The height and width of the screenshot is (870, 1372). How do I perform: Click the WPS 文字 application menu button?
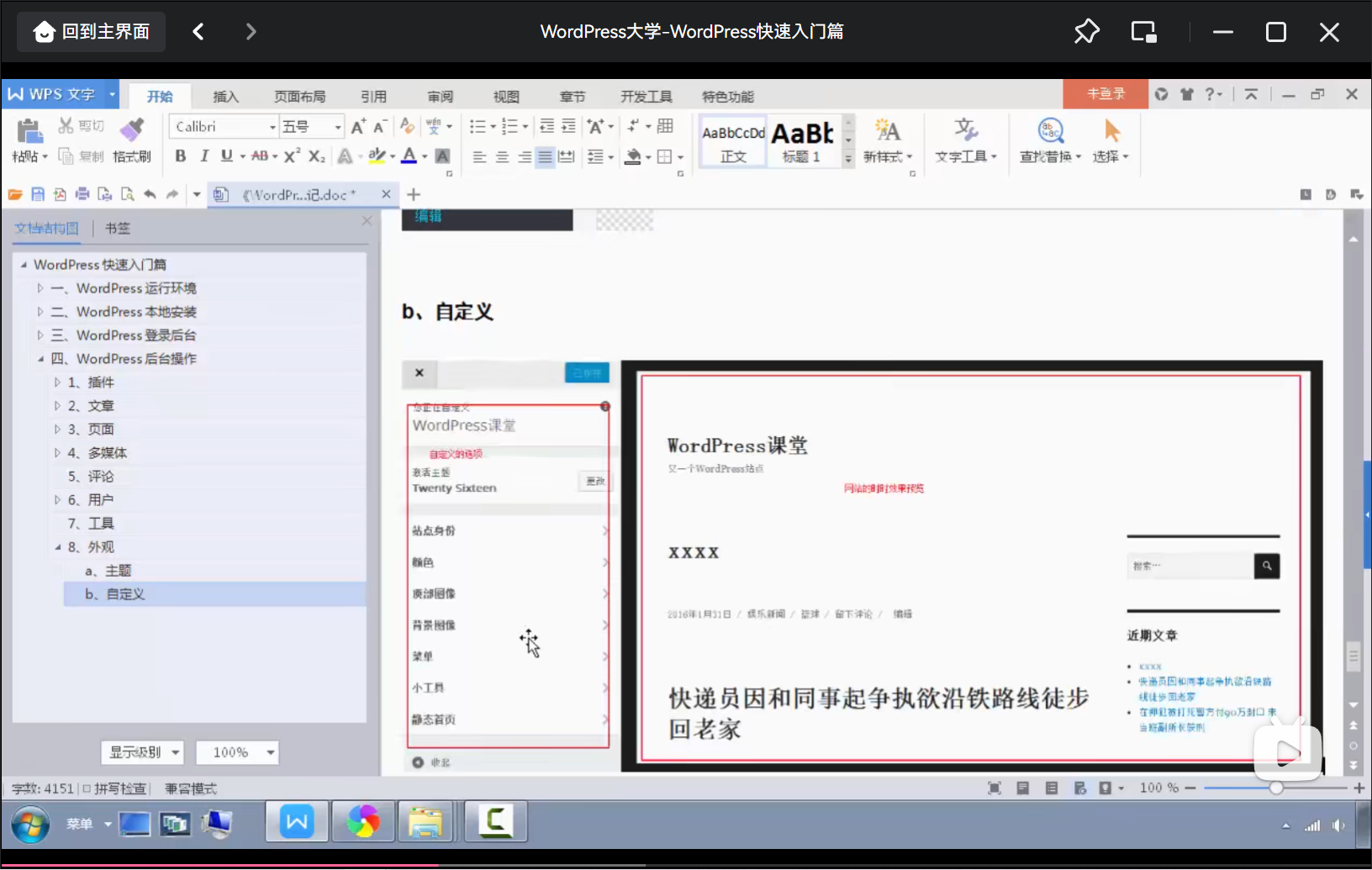pos(61,94)
